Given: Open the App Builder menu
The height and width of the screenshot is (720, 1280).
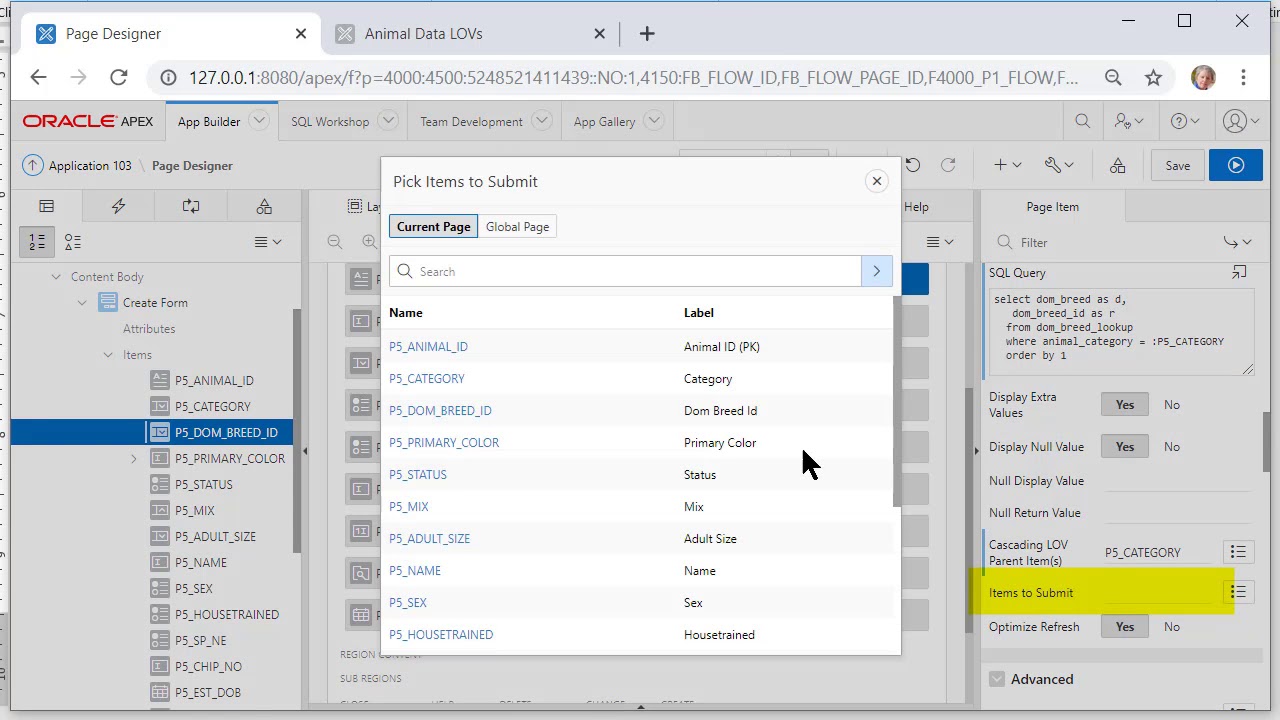Looking at the screenshot, I should 209,122.
